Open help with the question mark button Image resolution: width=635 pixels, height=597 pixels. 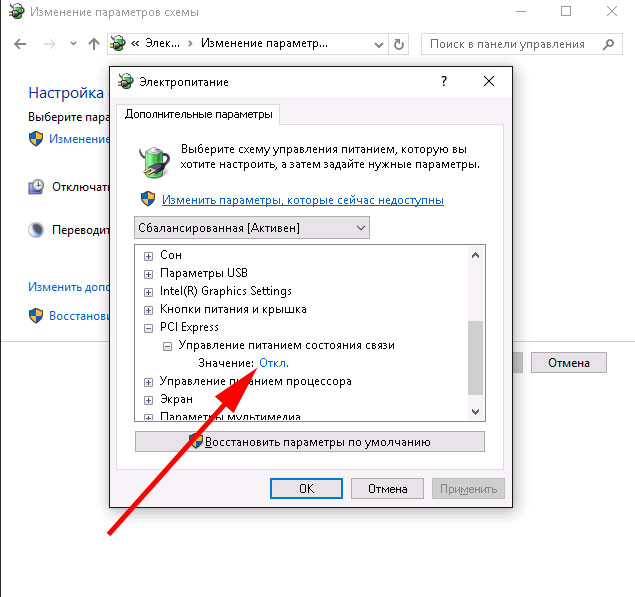(444, 81)
